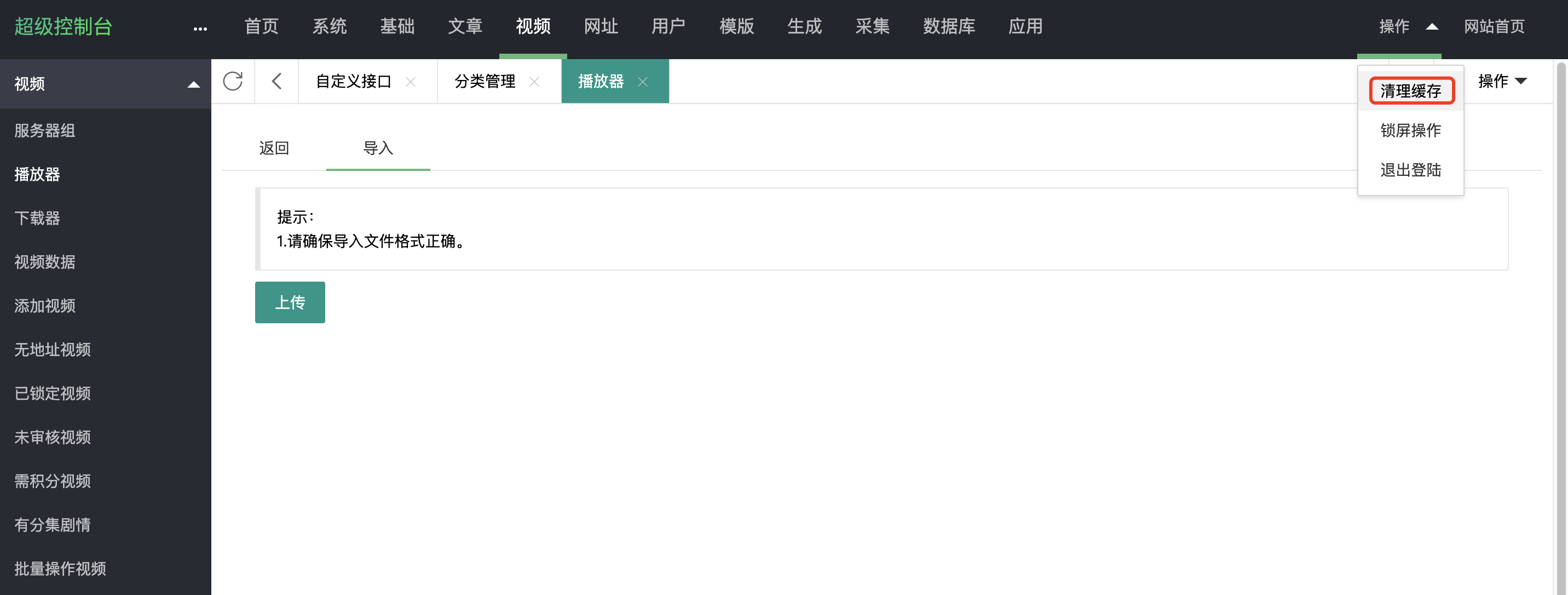The width and height of the screenshot is (1568, 595).
Task: Collapse the 视频 sidebar section
Action: [x=194, y=85]
